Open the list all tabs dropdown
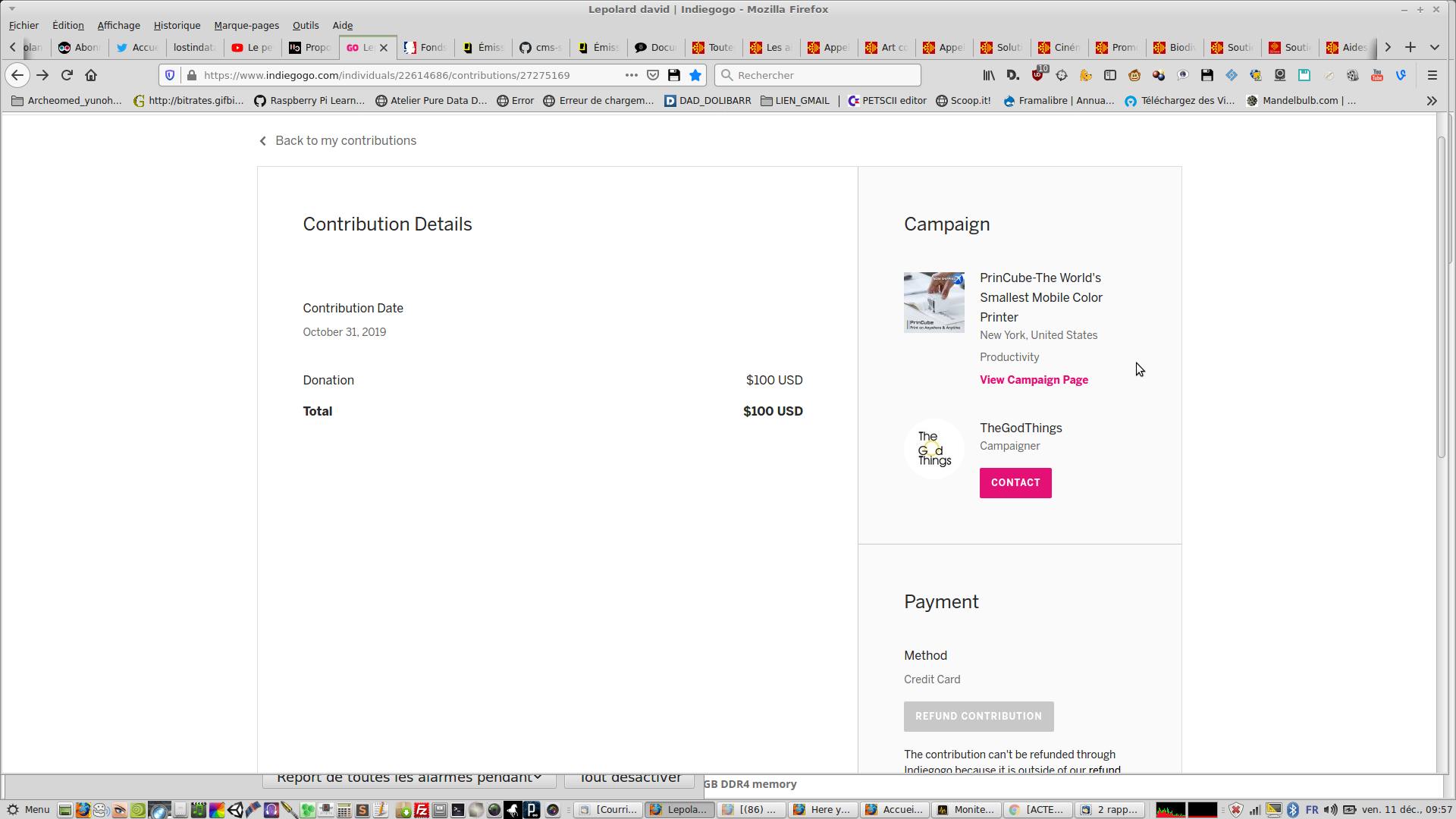 pos(1435,47)
